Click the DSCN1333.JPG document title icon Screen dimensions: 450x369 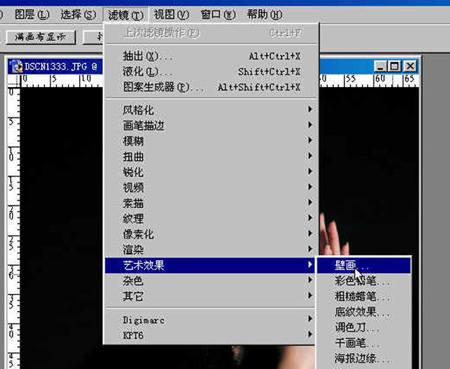click(15, 67)
